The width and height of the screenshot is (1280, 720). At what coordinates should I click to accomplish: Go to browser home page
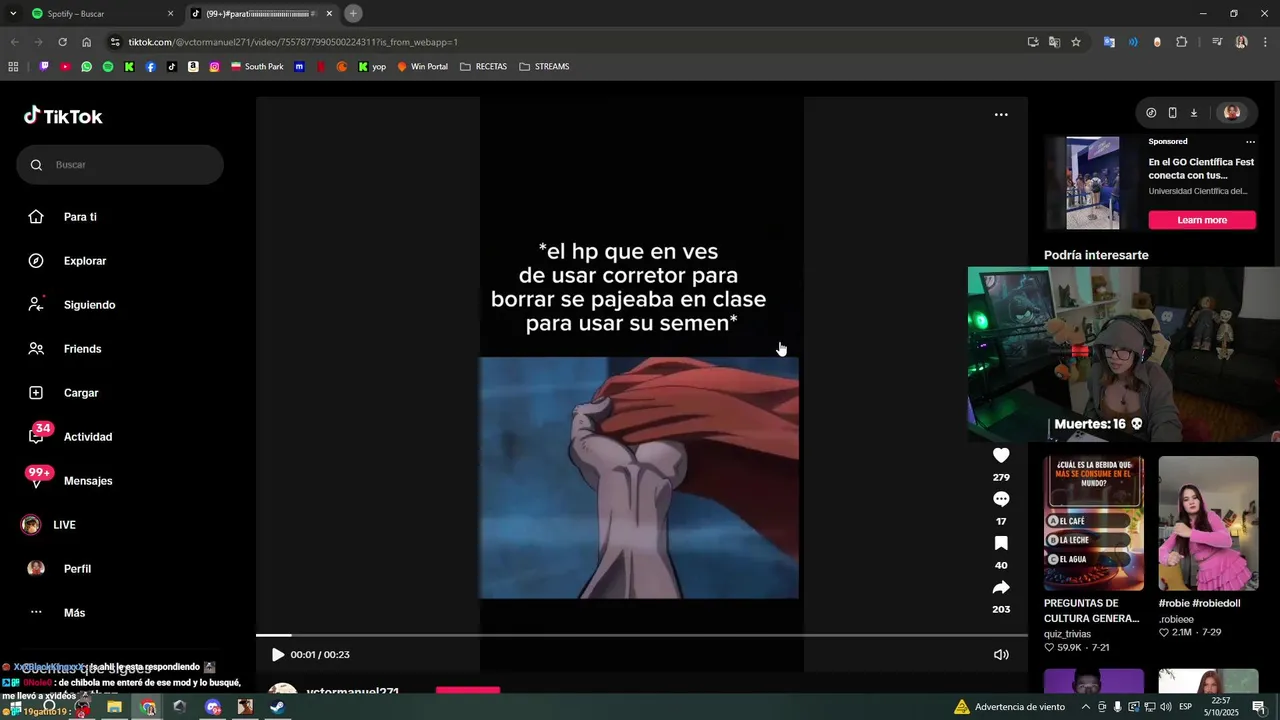coord(86,42)
